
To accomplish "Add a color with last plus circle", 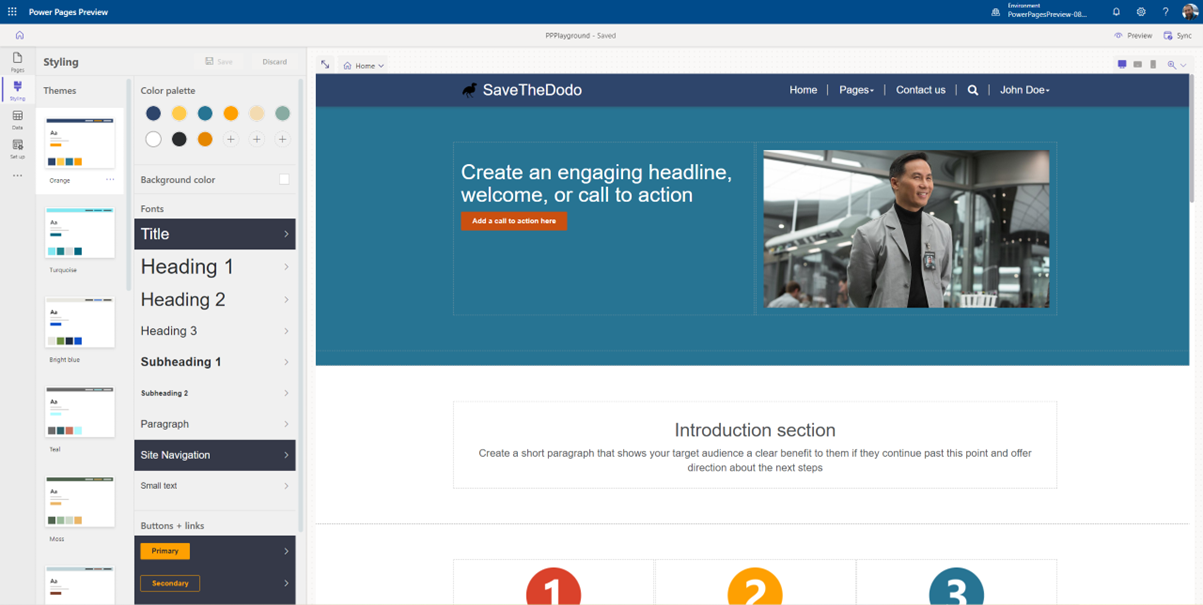I will pyautogui.click(x=283, y=140).
